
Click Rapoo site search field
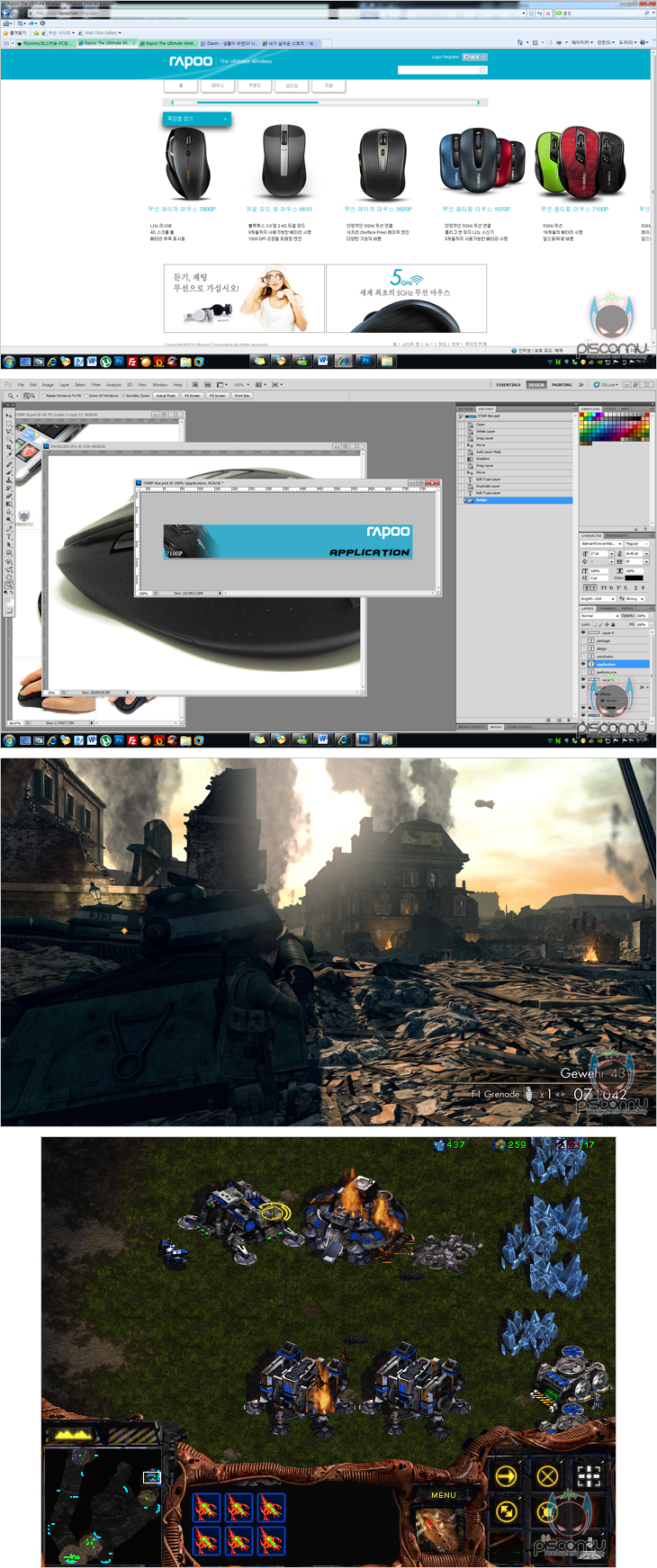tap(443, 70)
